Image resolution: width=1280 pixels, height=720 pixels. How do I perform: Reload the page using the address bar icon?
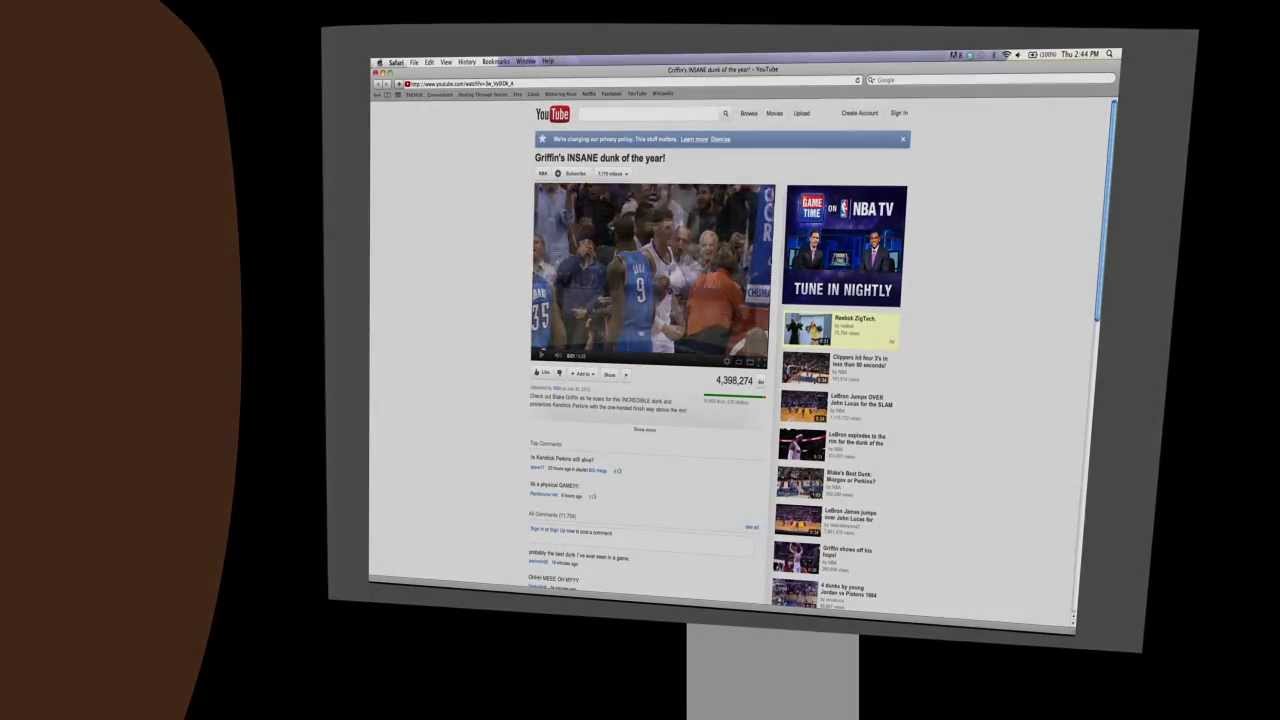(x=858, y=80)
